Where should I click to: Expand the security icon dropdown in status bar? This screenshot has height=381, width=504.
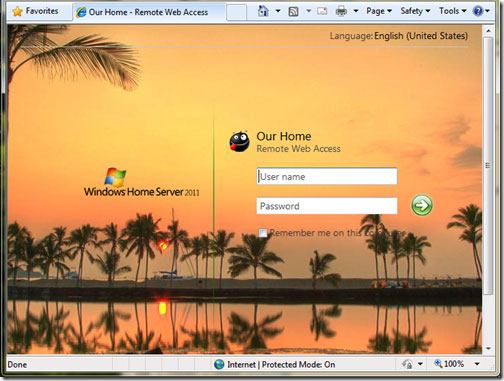point(420,364)
